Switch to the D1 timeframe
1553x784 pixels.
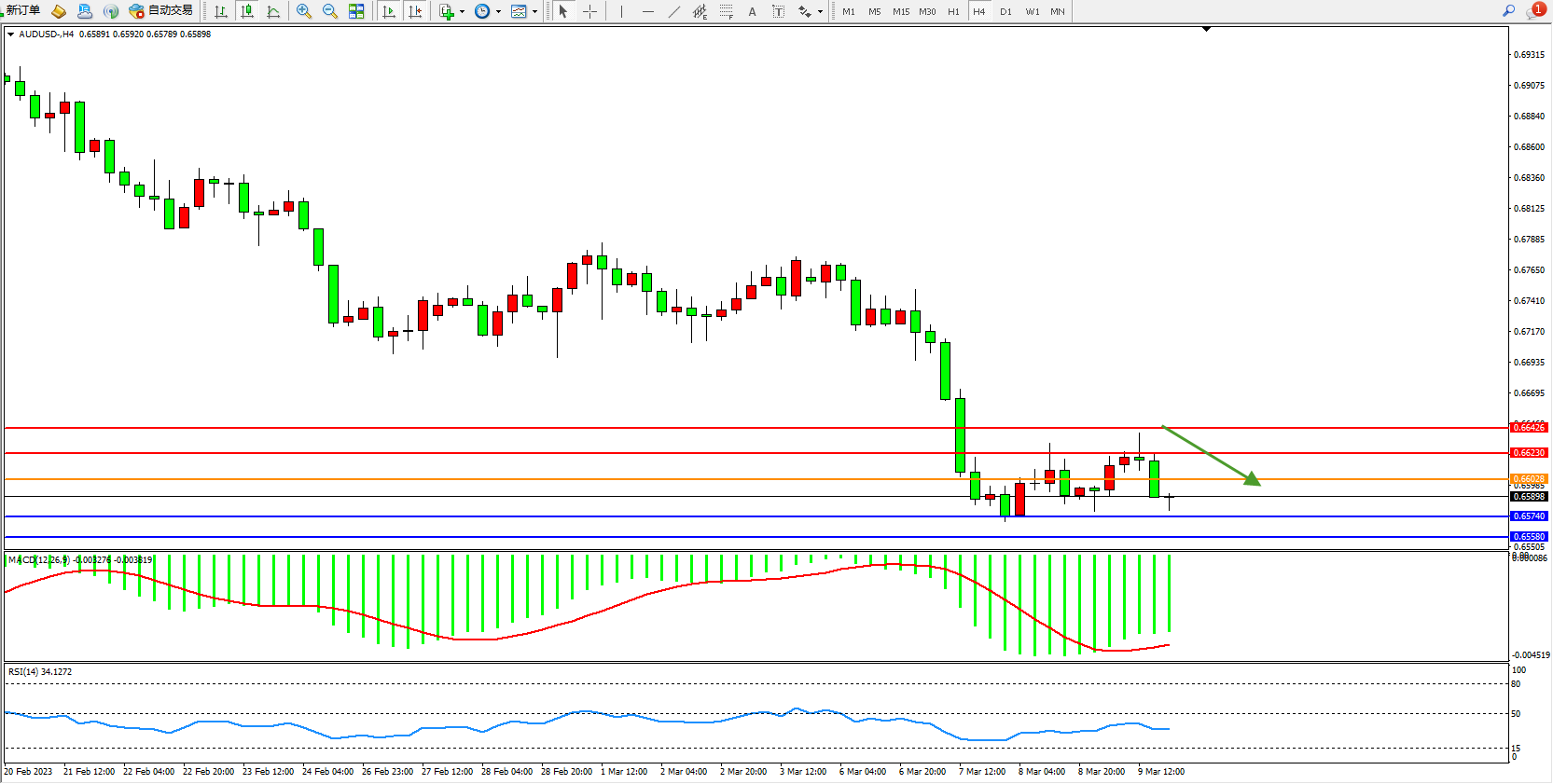point(1005,11)
